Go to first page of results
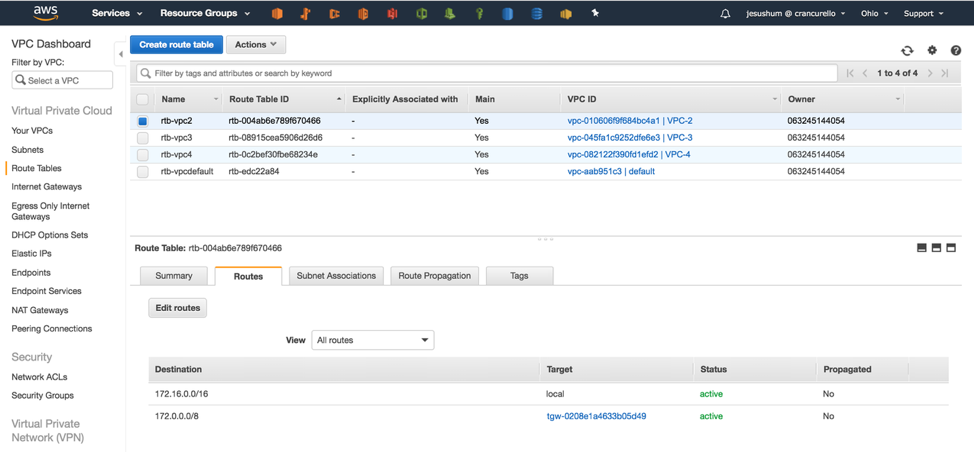The image size is (974, 452). tap(850, 73)
